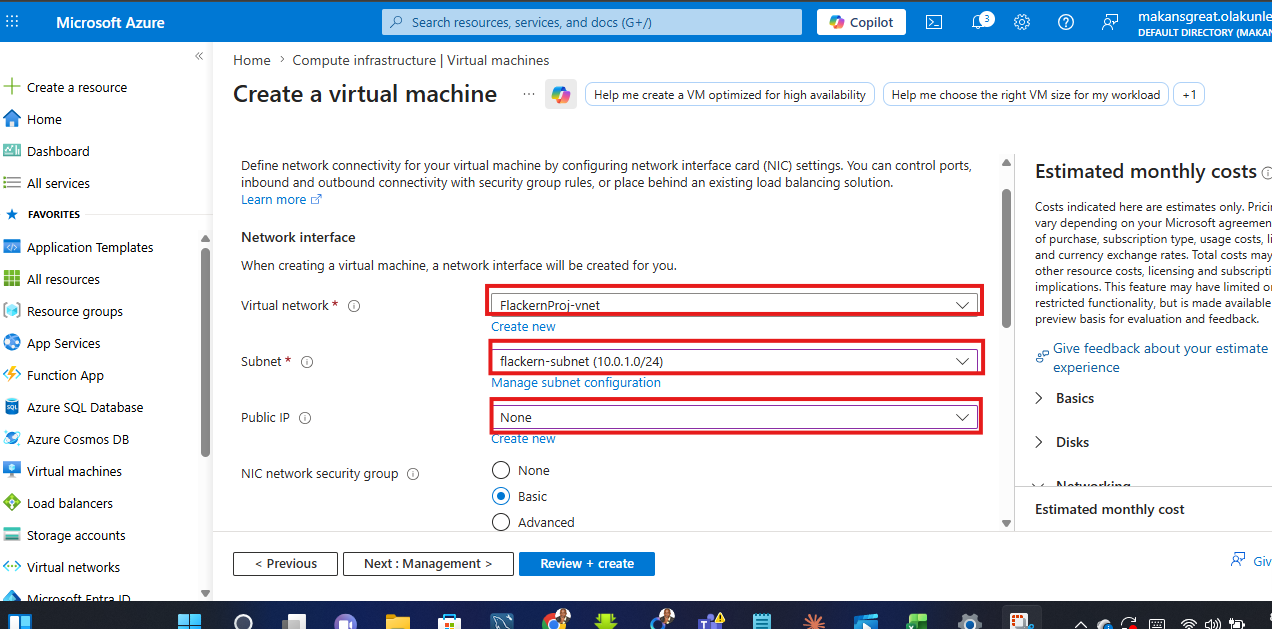Select Advanced NIC network security group option
The image size is (1272, 629).
501,522
